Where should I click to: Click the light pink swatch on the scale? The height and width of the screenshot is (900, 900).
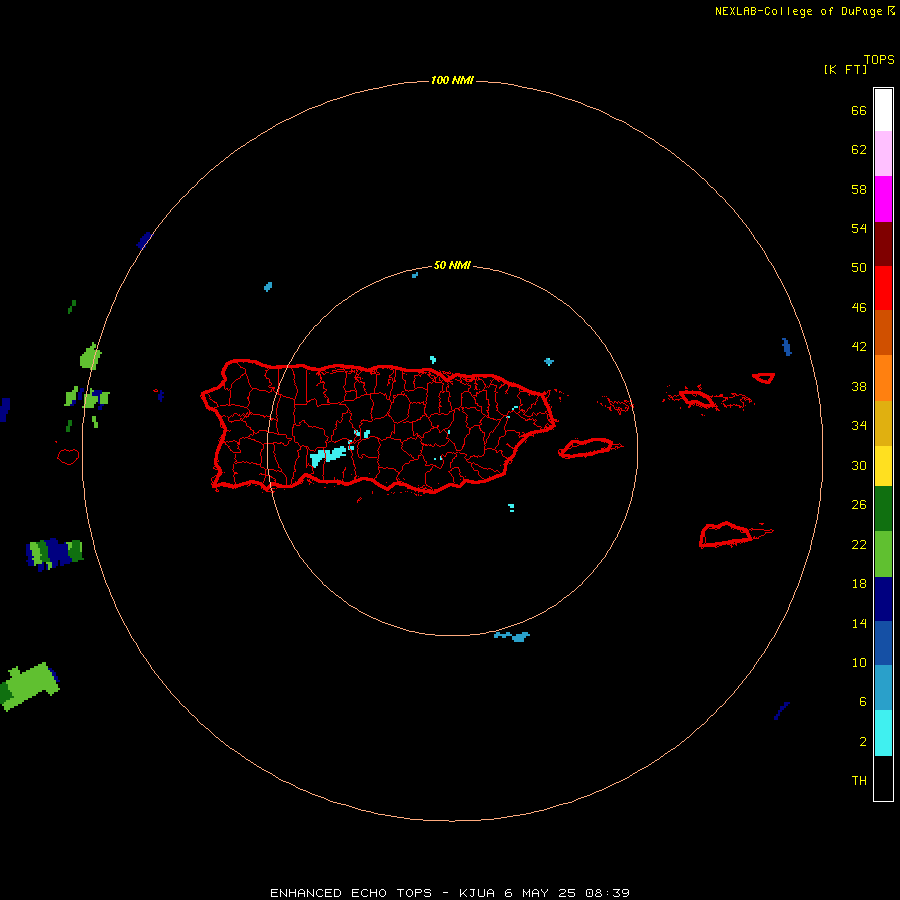pos(883,153)
